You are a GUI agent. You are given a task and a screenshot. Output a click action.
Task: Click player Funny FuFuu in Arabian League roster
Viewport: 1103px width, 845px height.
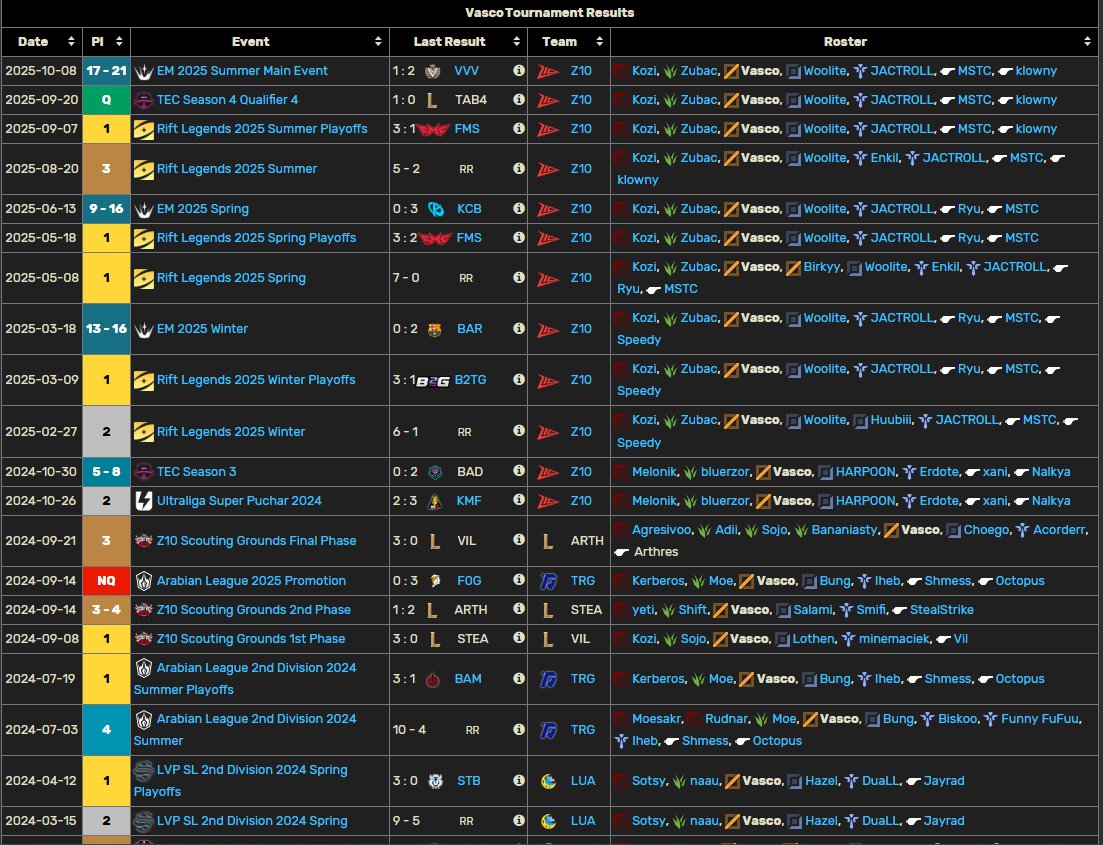click(1040, 718)
